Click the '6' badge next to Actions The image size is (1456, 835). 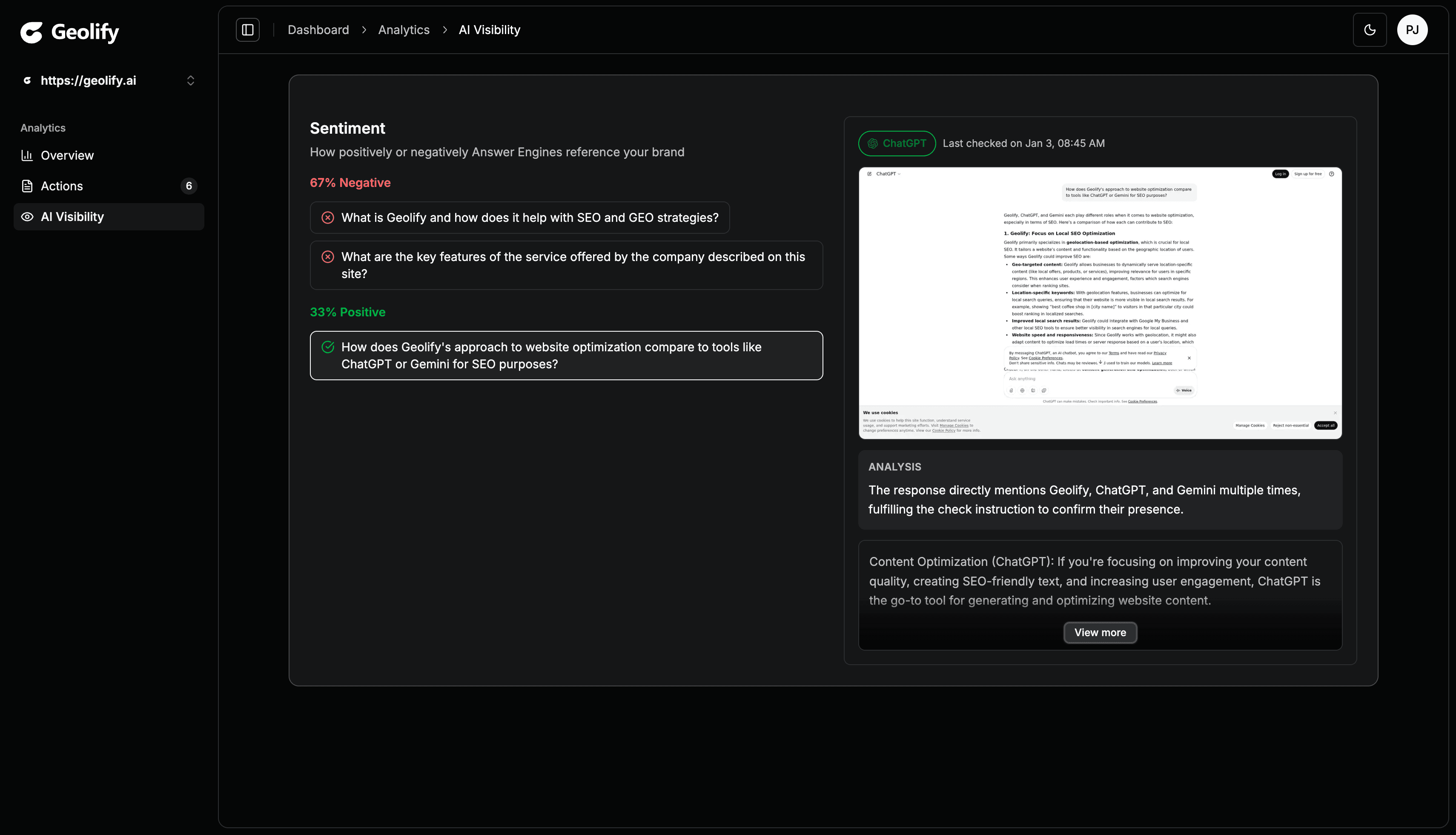[189, 186]
